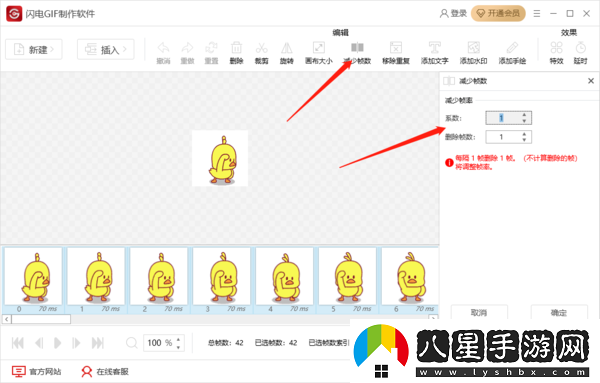Open the Official Website (官方网站) link
600x383 pixels.
coord(37,371)
